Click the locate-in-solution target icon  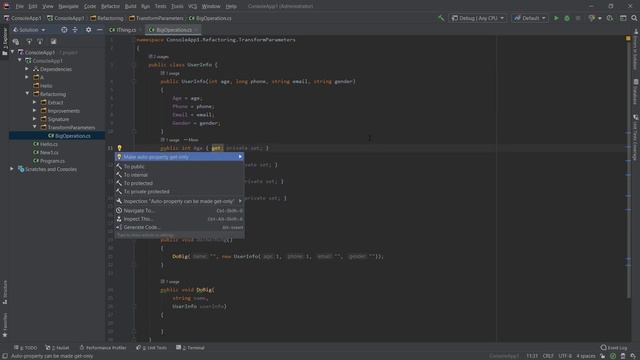pos(64,30)
